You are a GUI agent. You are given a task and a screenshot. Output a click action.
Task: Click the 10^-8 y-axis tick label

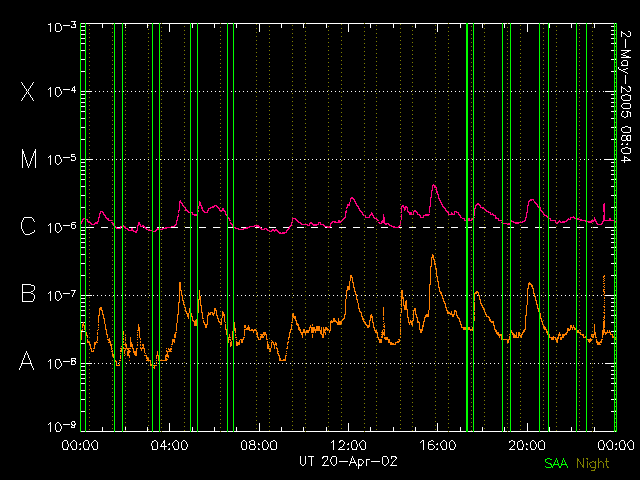point(62,363)
